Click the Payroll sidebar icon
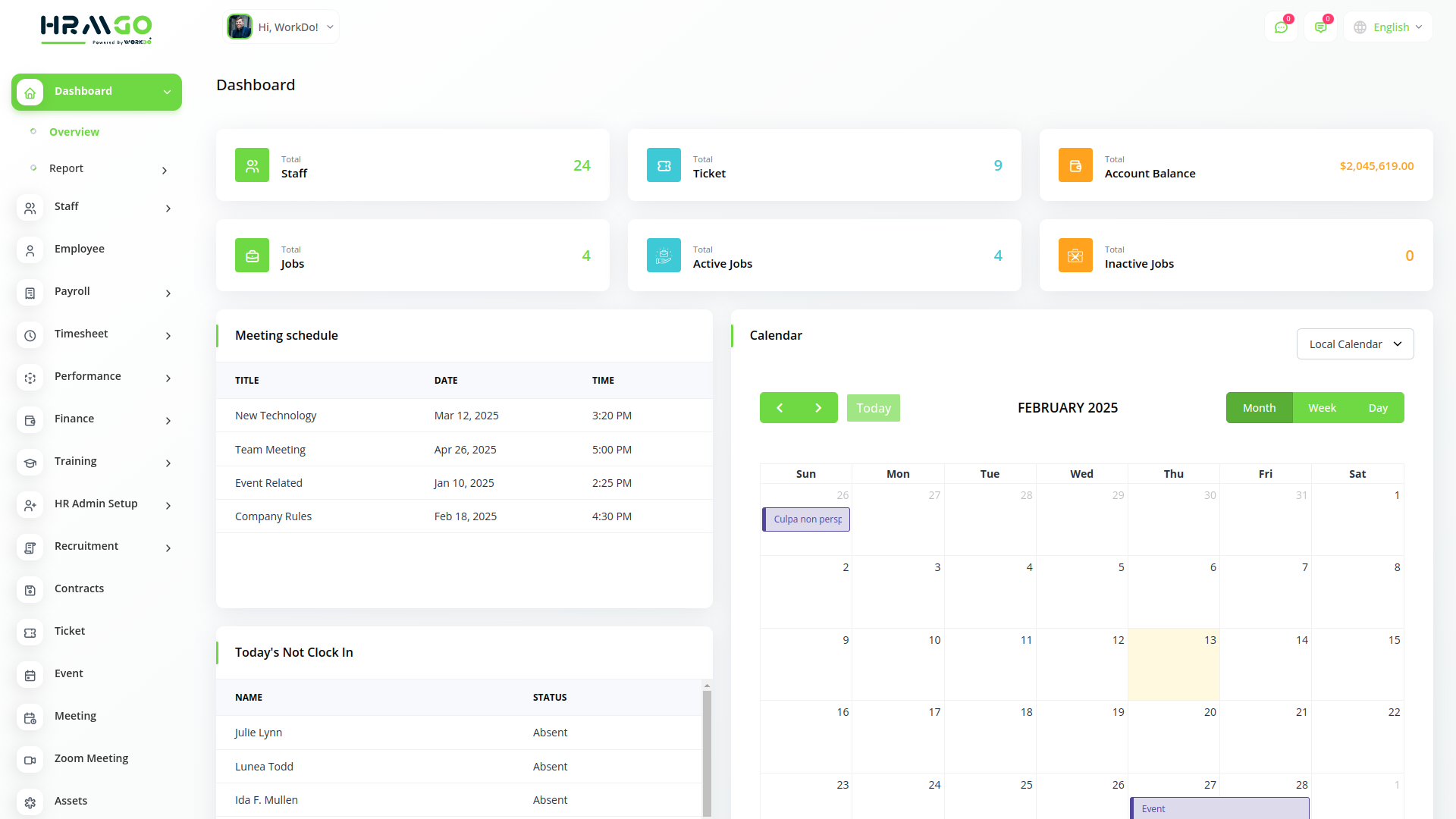Image resolution: width=1456 pixels, height=819 pixels. (x=30, y=293)
